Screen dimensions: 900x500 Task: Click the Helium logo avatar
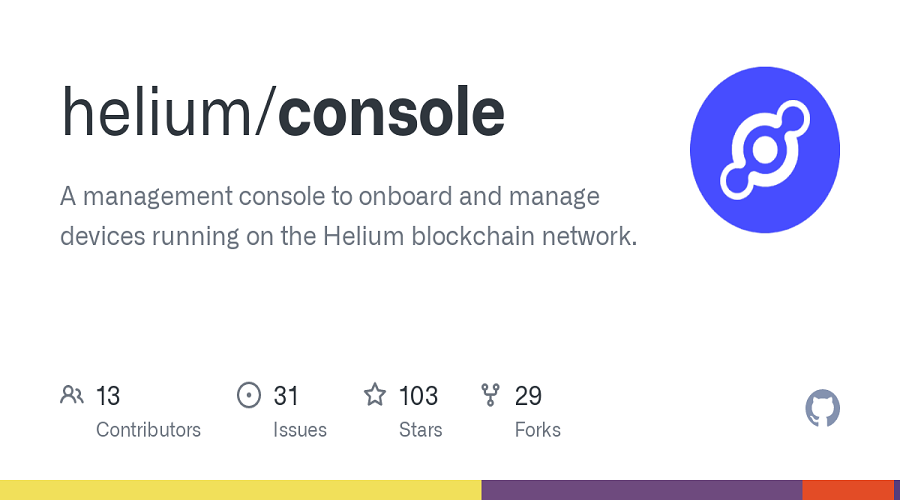click(x=765, y=150)
